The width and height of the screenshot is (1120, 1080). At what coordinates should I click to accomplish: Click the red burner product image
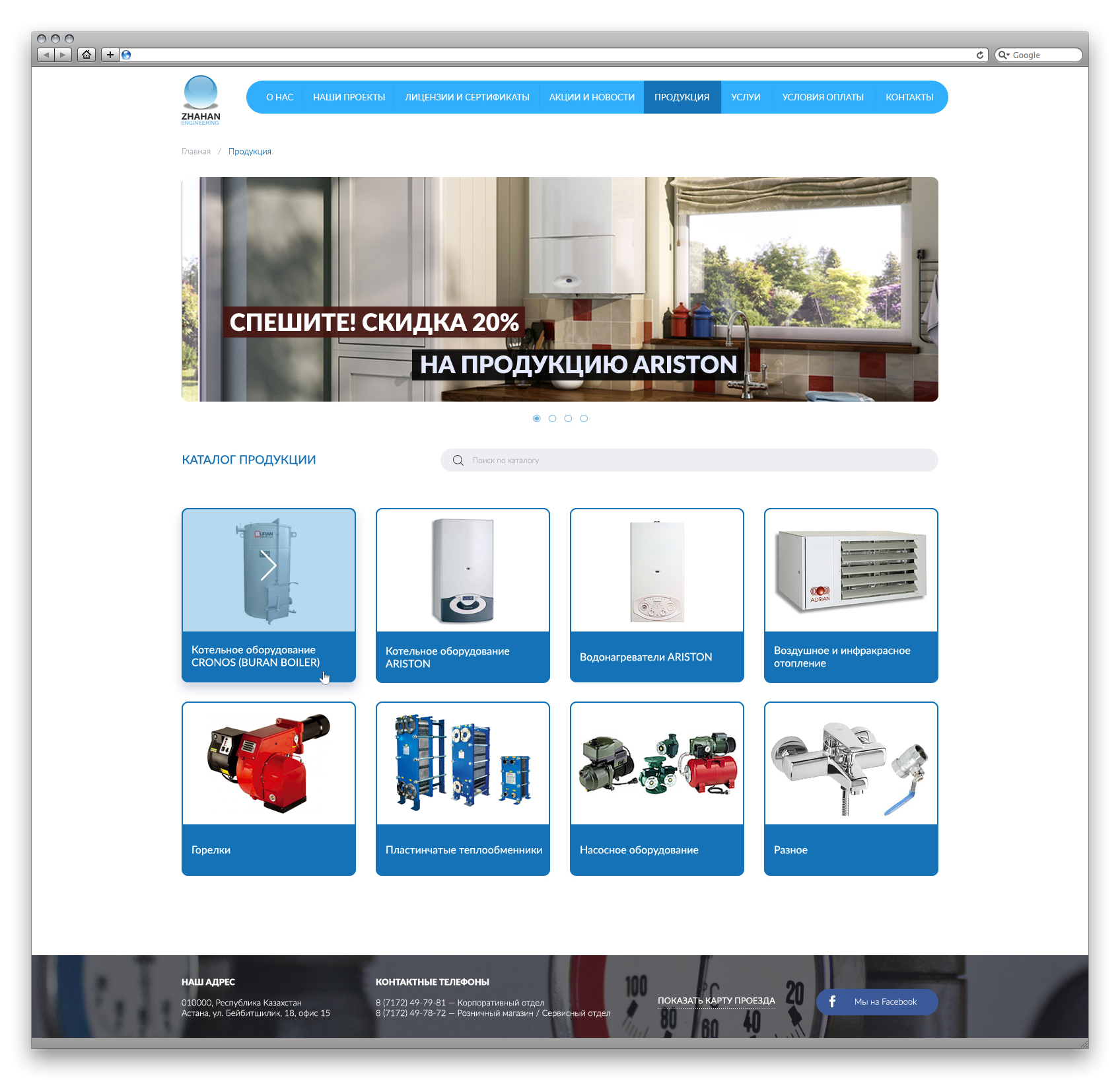(269, 764)
